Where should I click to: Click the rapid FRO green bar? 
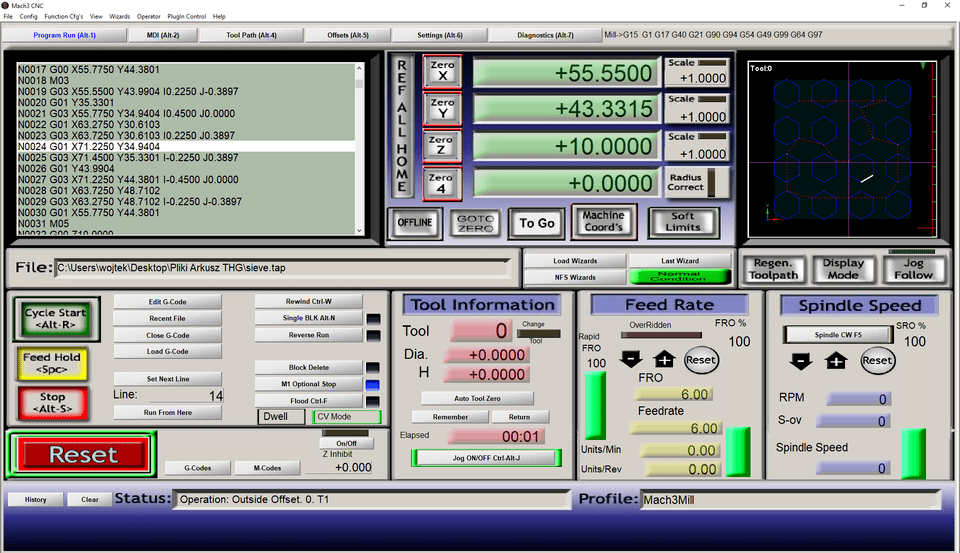pyautogui.click(x=596, y=405)
